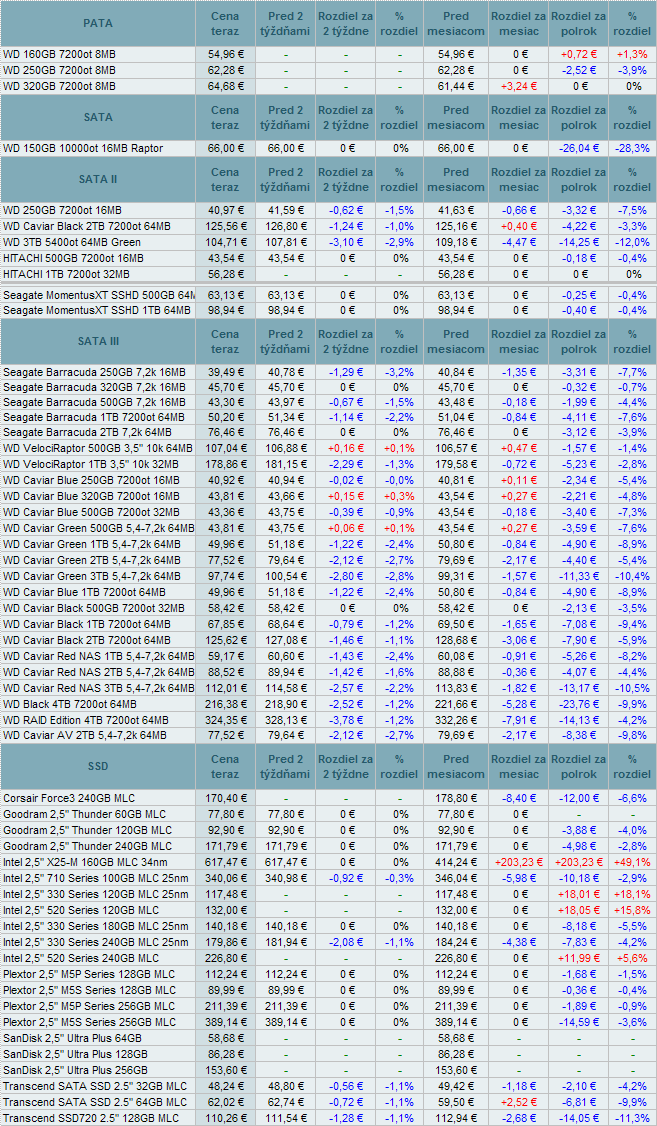Select WD Caviar Blue 320GB 7200ot 16MB
This screenshot has width=657, height=1126.
coord(90,496)
